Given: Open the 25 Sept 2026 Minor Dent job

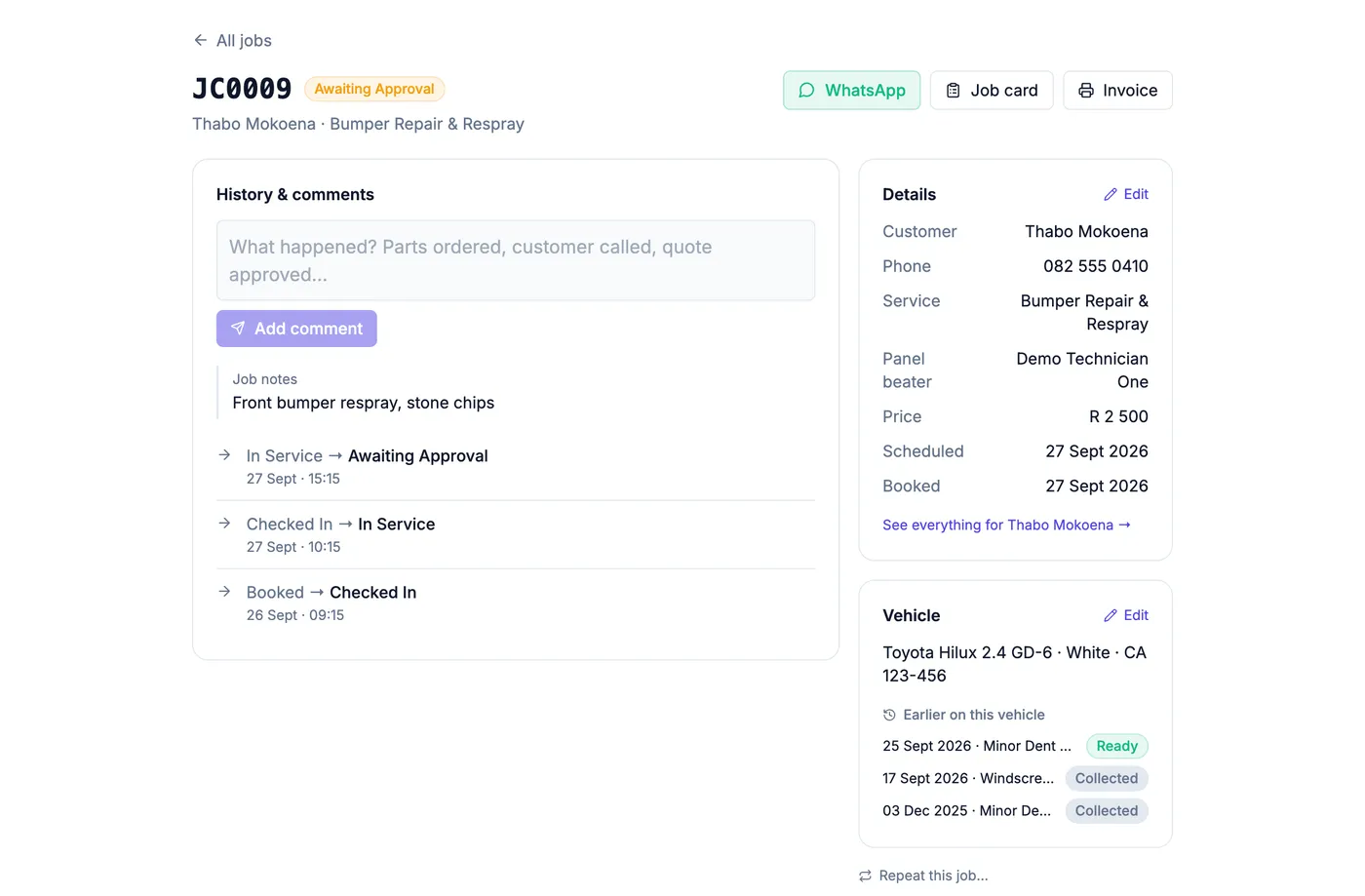Looking at the screenshot, I should click(977, 746).
